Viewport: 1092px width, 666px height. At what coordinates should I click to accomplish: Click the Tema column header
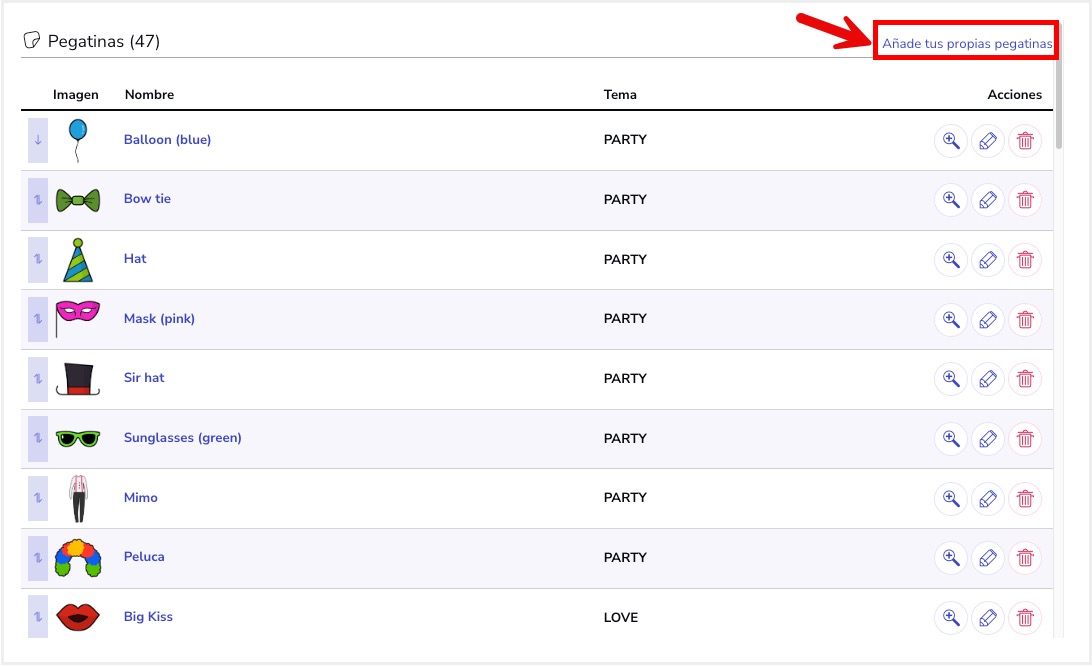point(620,95)
